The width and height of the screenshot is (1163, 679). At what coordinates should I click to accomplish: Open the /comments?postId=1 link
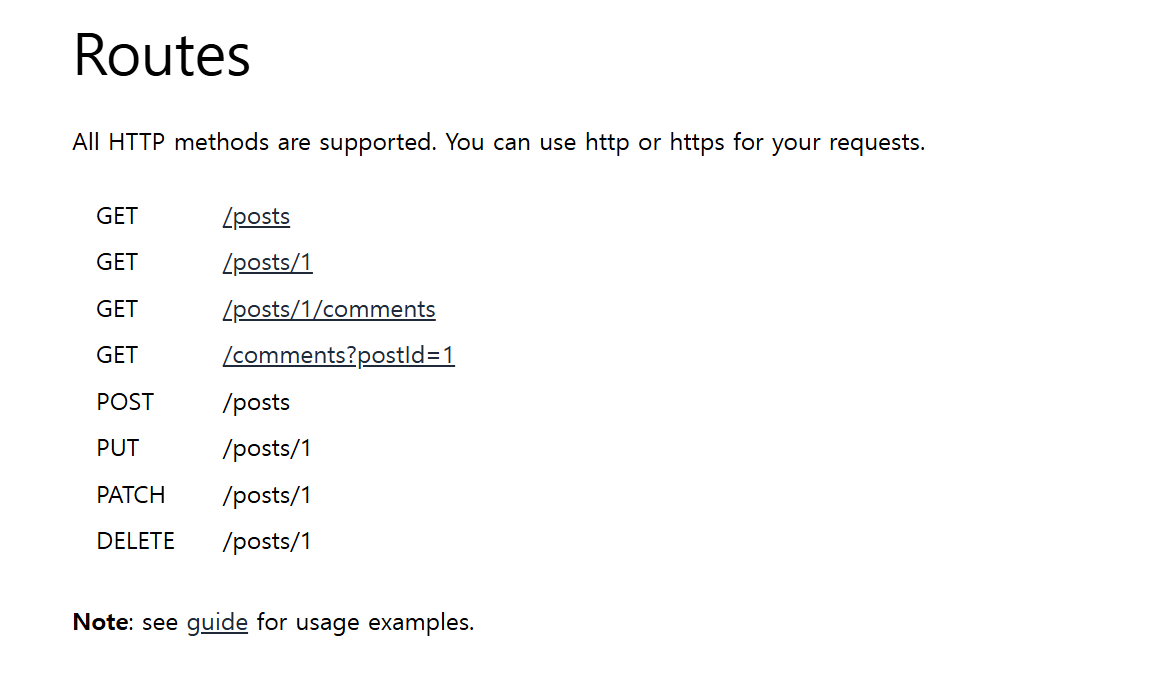click(x=338, y=355)
